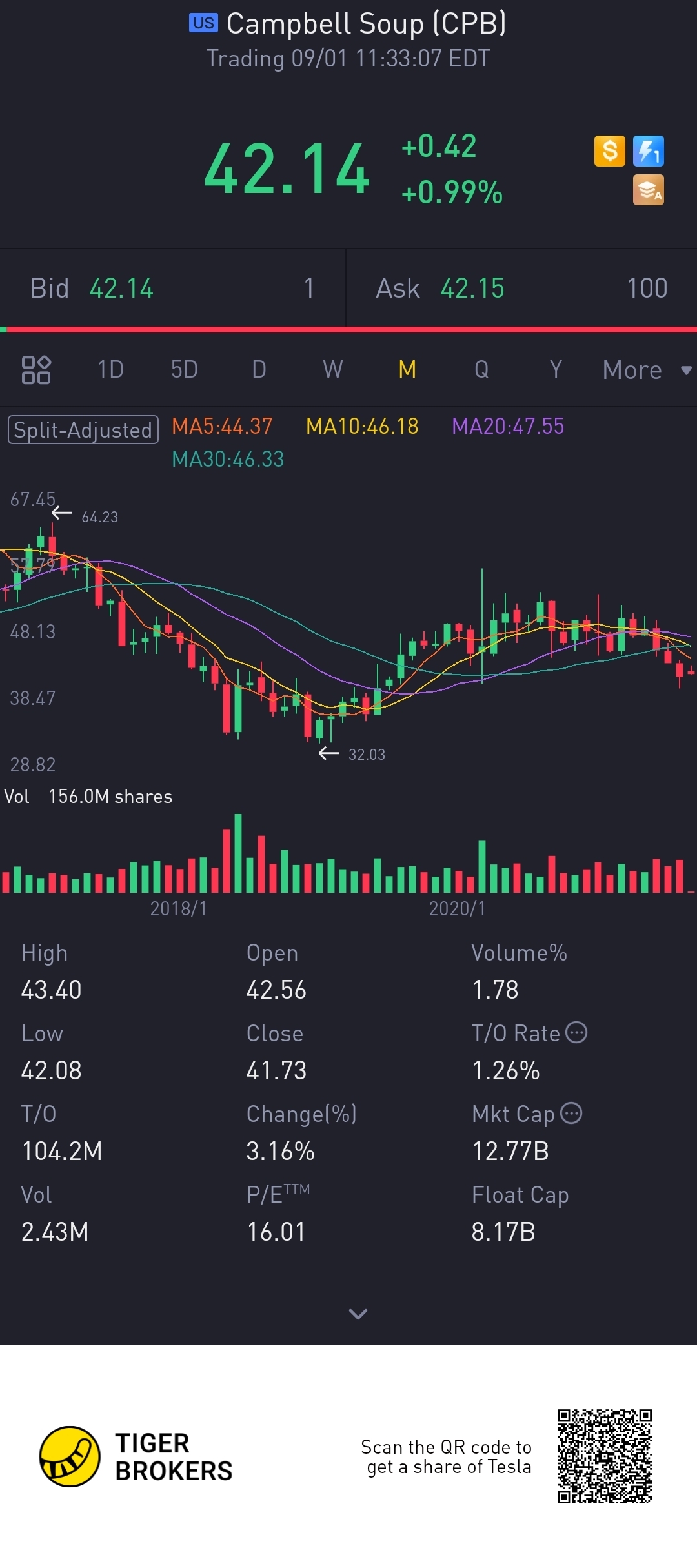Select the Q quarterly chart tab
Image resolution: width=697 pixels, height=1568 pixels.
(481, 370)
